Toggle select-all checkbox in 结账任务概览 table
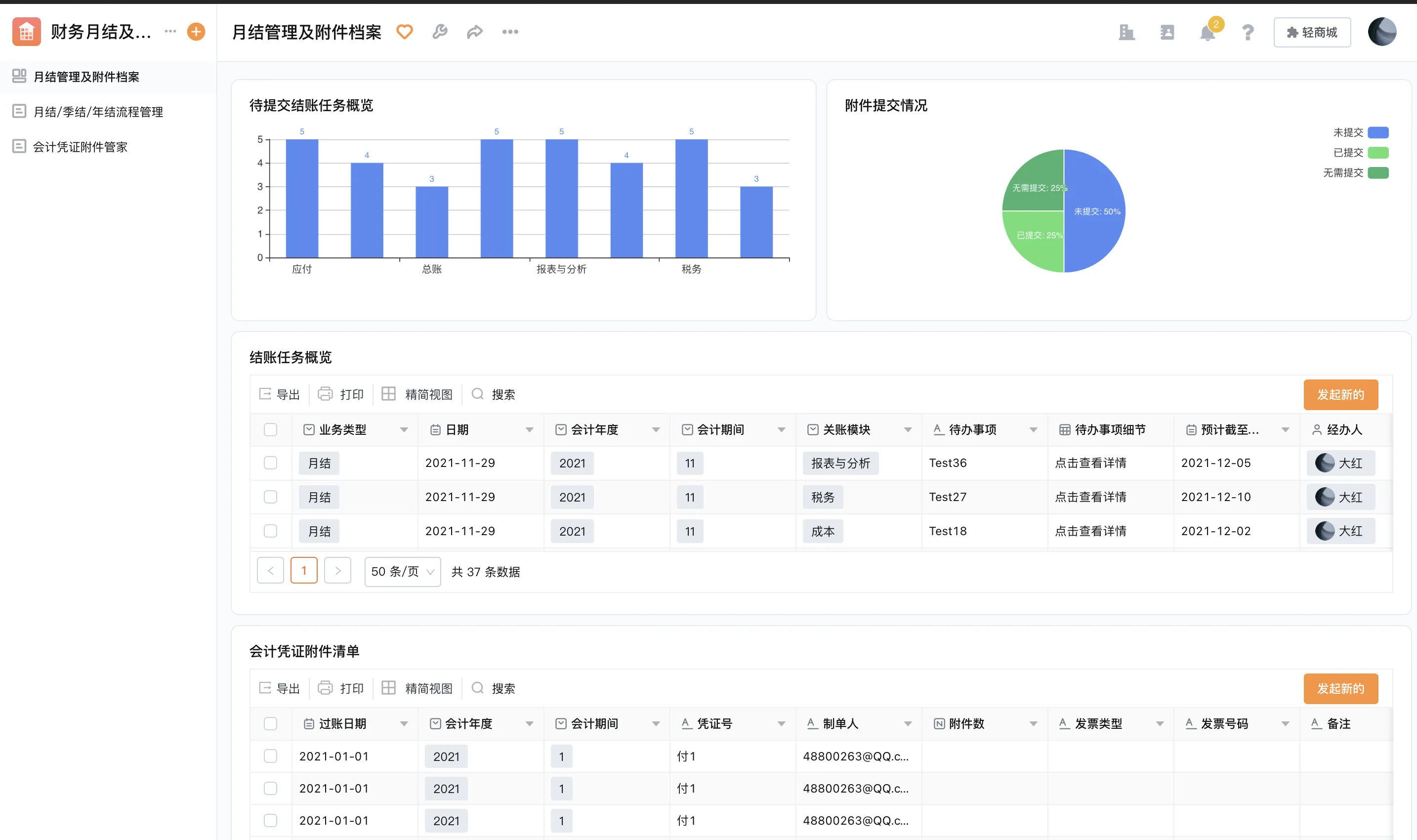 270,429
